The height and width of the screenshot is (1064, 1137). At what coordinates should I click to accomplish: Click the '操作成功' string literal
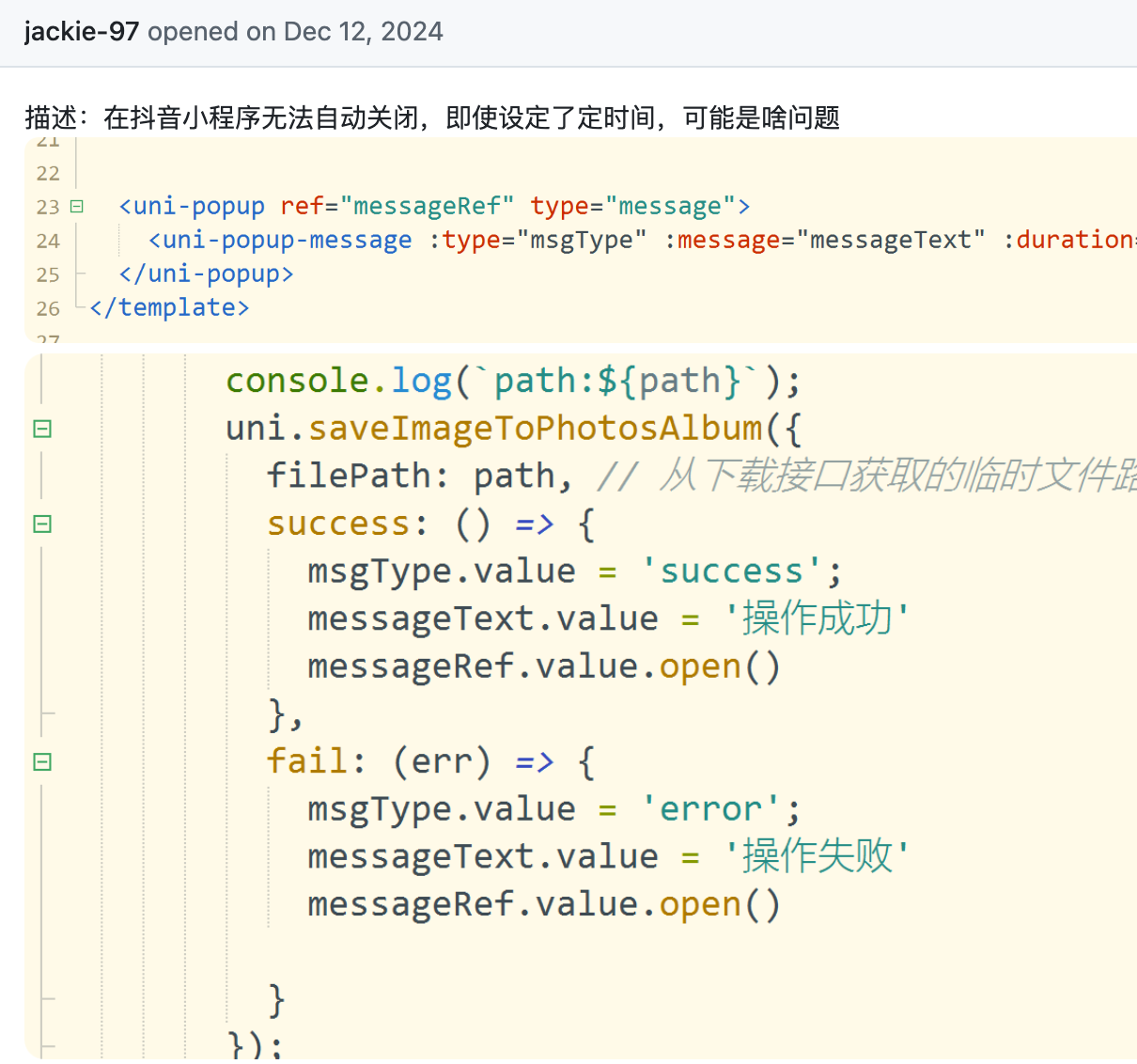[816, 619]
